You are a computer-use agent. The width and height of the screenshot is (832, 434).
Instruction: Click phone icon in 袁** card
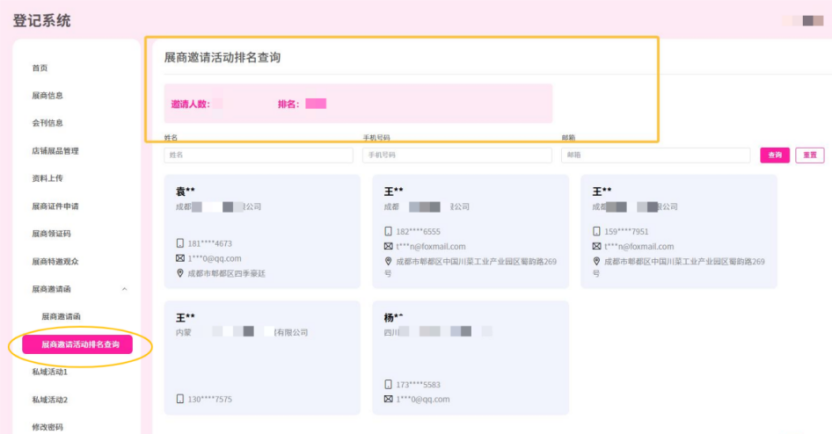180,243
